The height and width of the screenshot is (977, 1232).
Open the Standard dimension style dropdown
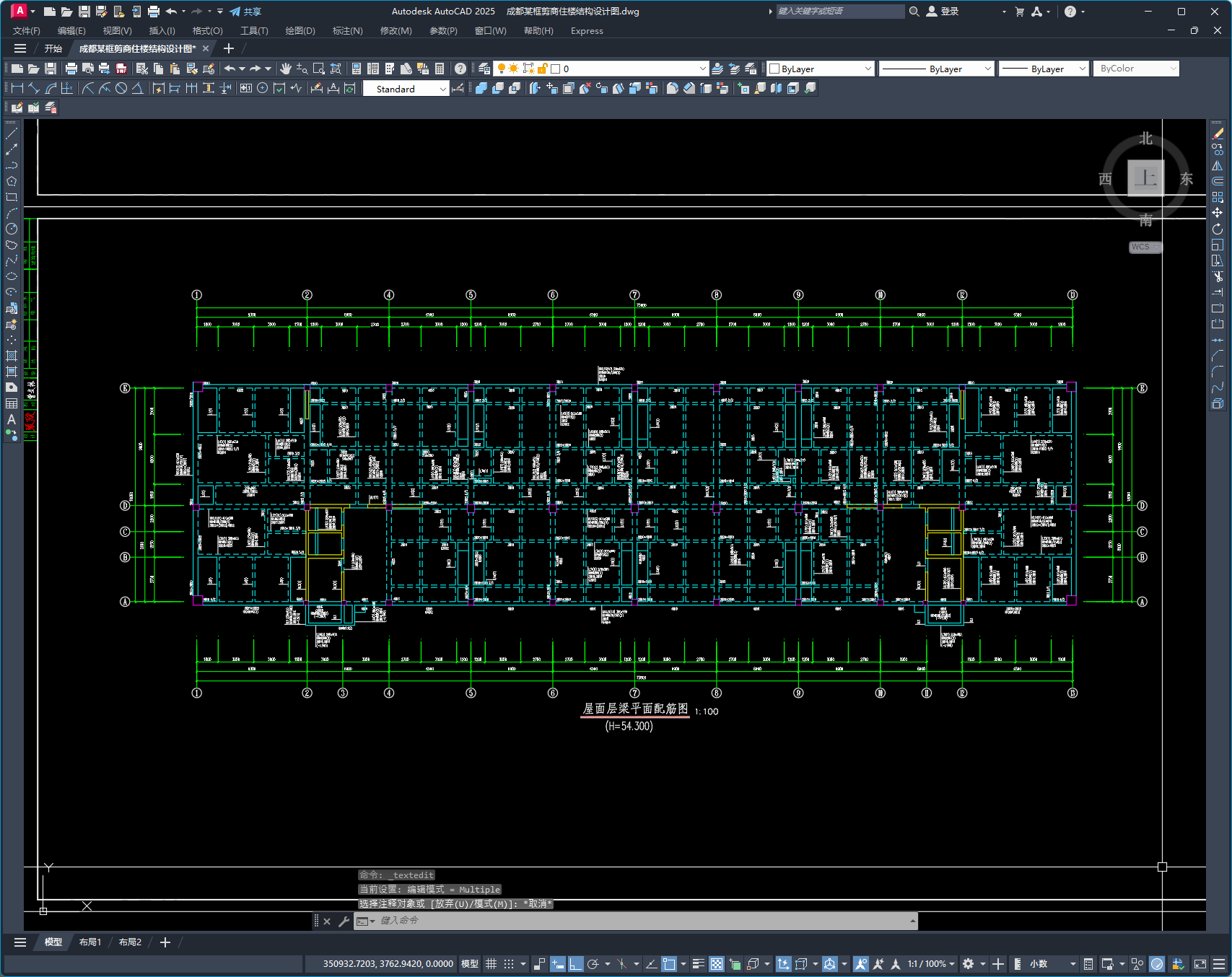[406, 89]
